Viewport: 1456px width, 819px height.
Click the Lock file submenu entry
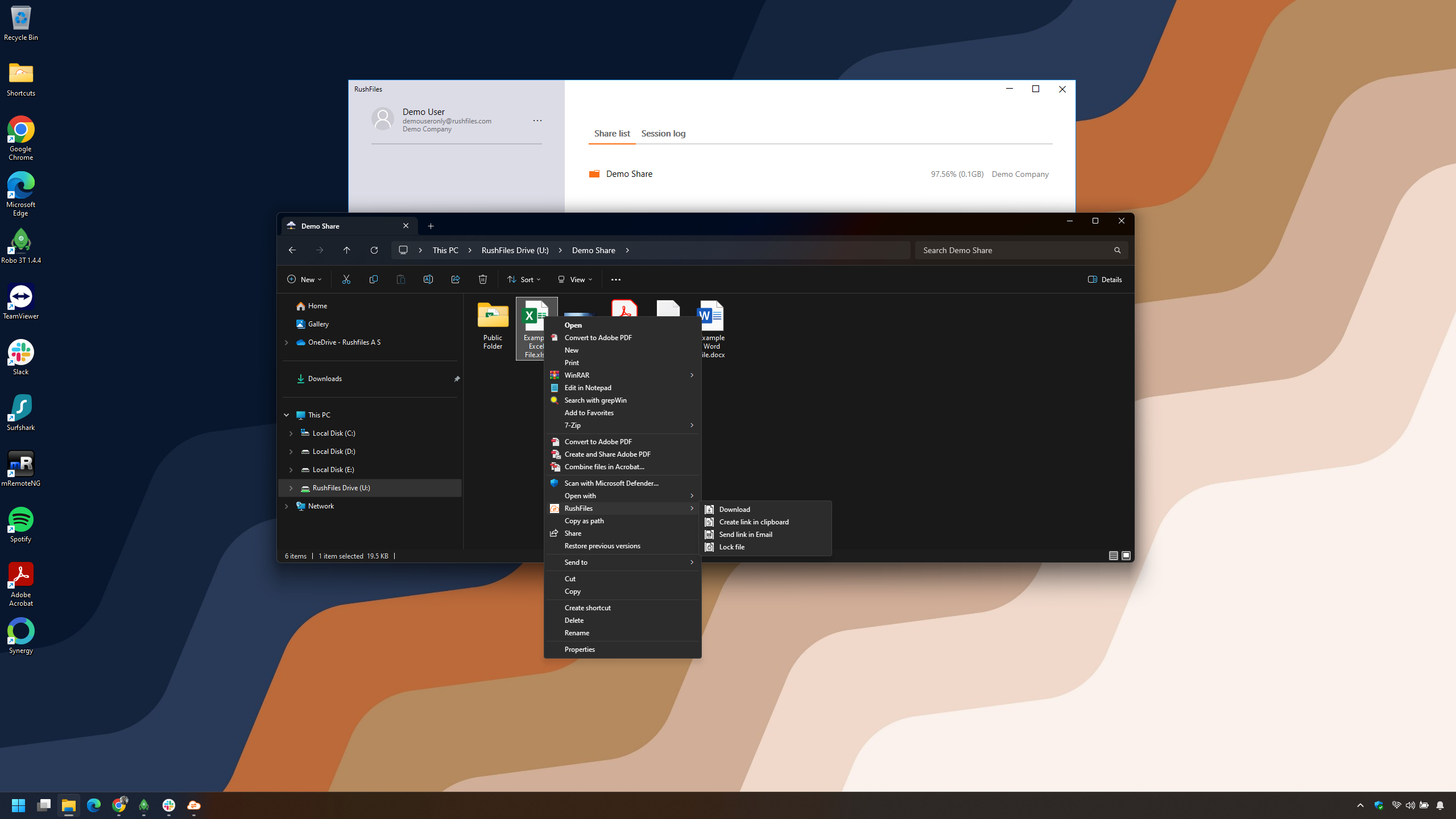click(x=731, y=547)
